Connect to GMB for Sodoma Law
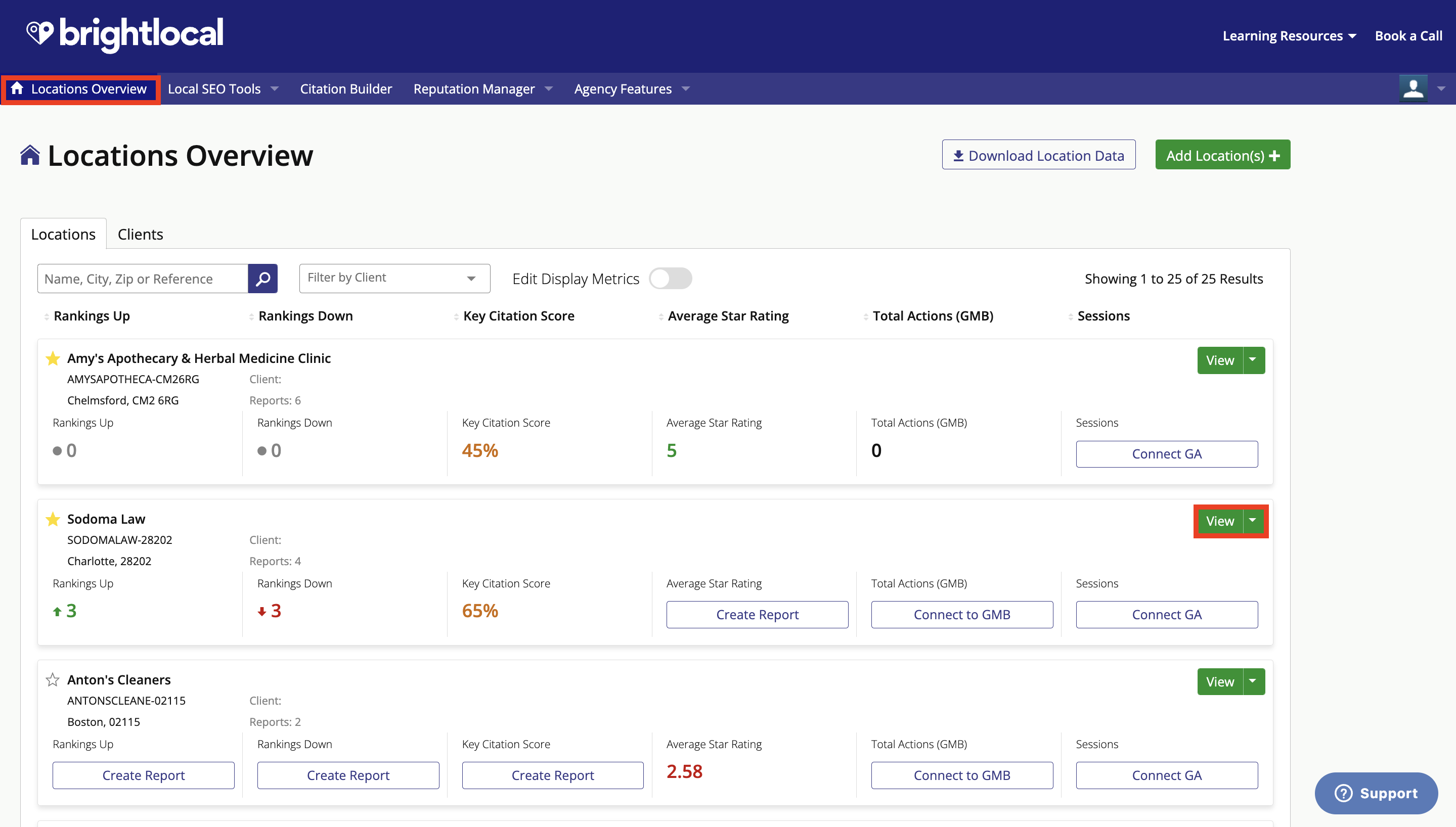The width and height of the screenshot is (1456, 827). click(962, 615)
